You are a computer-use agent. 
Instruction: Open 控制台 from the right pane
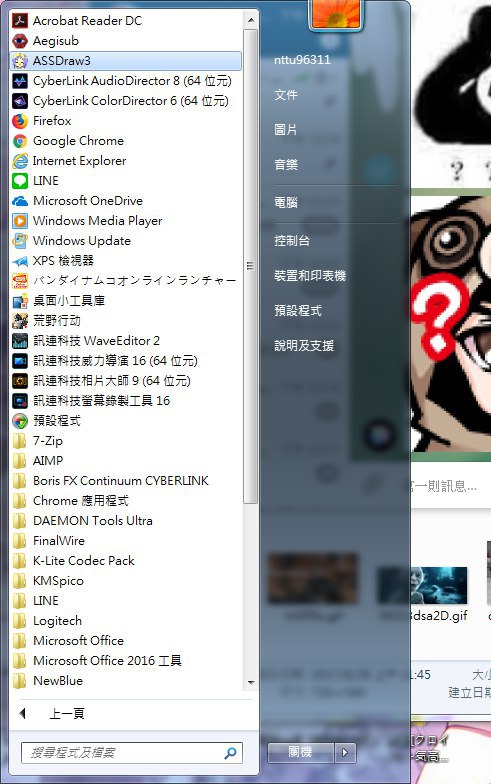point(292,240)
